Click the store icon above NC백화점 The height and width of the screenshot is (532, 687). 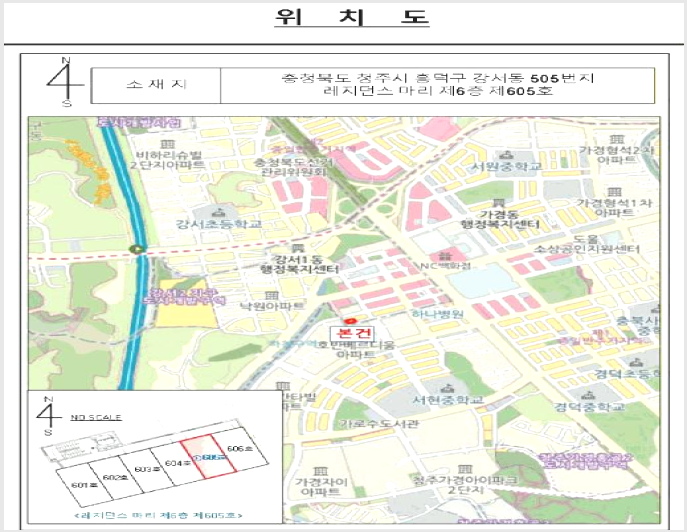pos(445,255)
